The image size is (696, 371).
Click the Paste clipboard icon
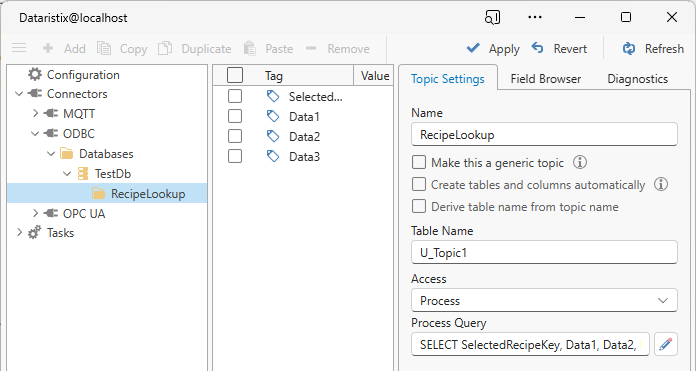click(x=250, y=48)
